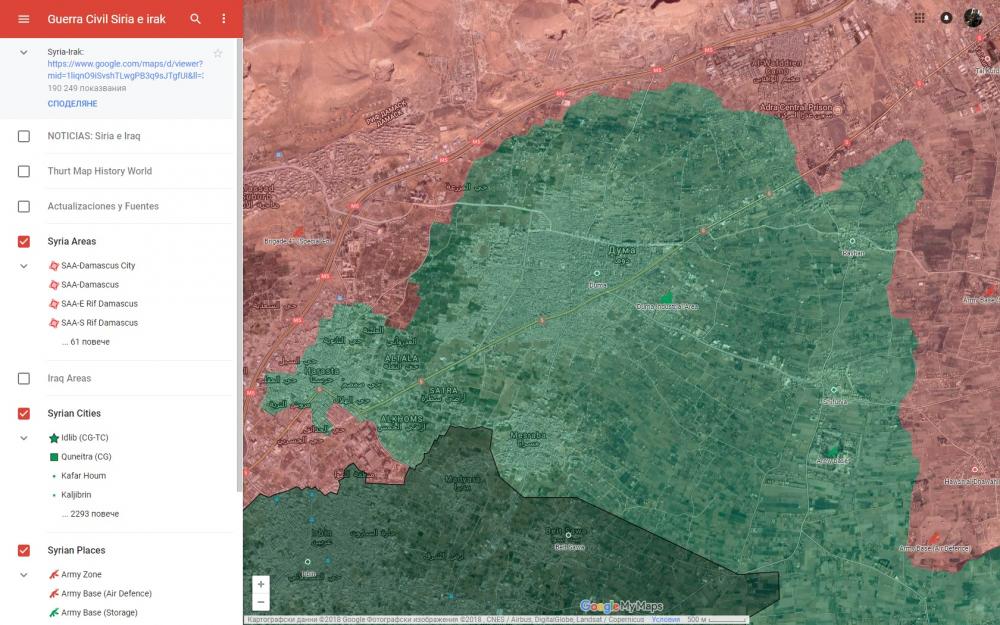Open search in the map header
This screenshot has height=625, width=1000.
[x=196, y=19]
